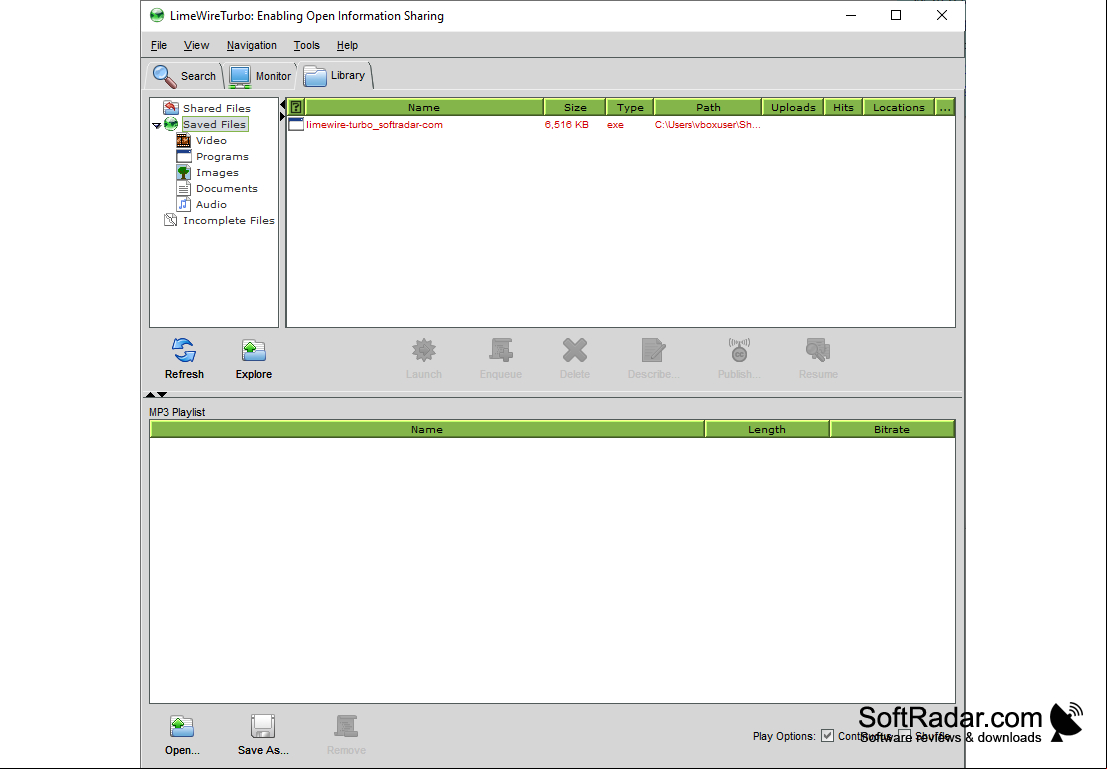Click the Delete X icon
The width and height of the screenshot is (1107, 769).
click(x=575, y=350)
